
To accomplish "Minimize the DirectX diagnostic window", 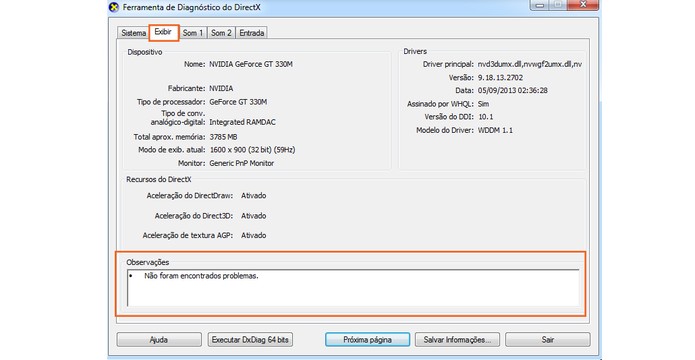I will [x=539, y=5].
